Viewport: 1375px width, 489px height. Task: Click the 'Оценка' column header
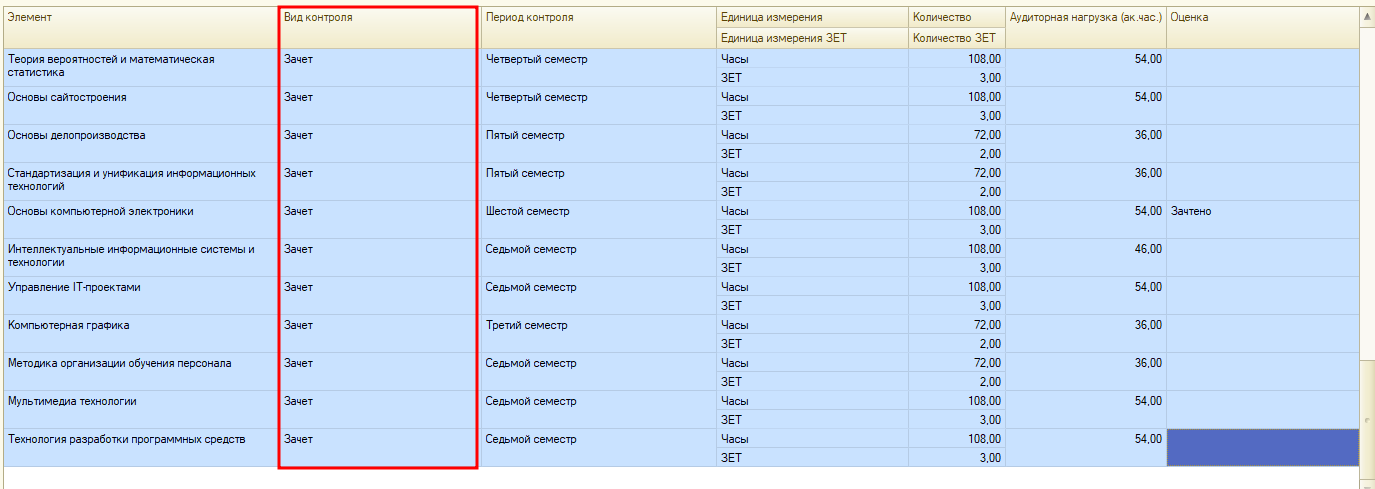(x=1262, y=18)
